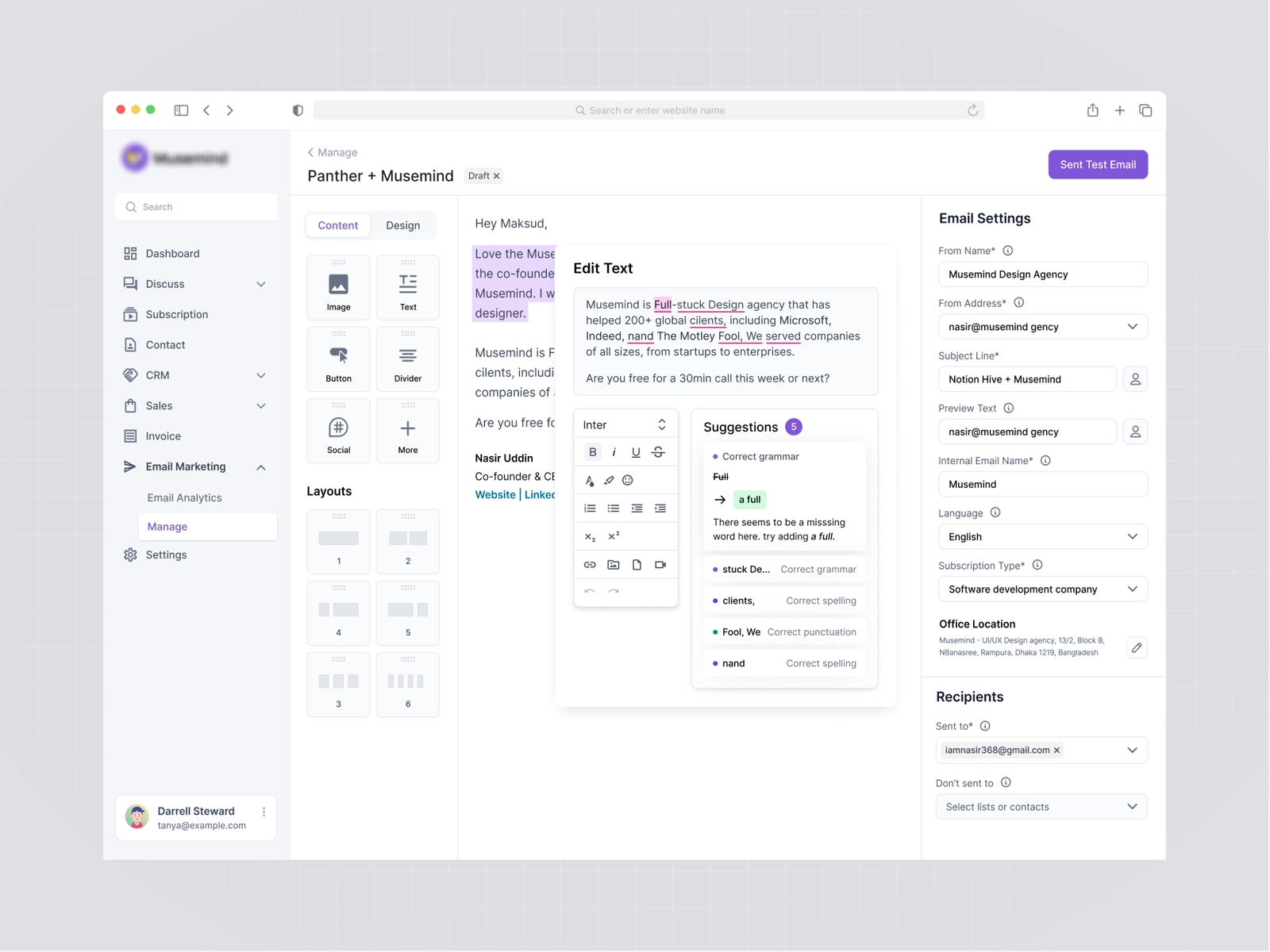Add Divider content block

408,359
